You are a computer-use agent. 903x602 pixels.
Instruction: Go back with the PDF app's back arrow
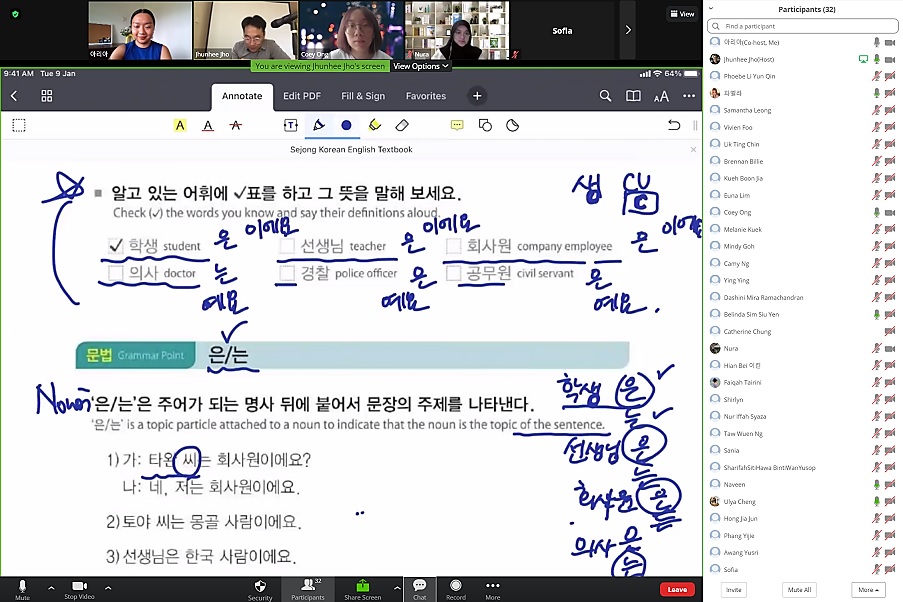(14, 96)
